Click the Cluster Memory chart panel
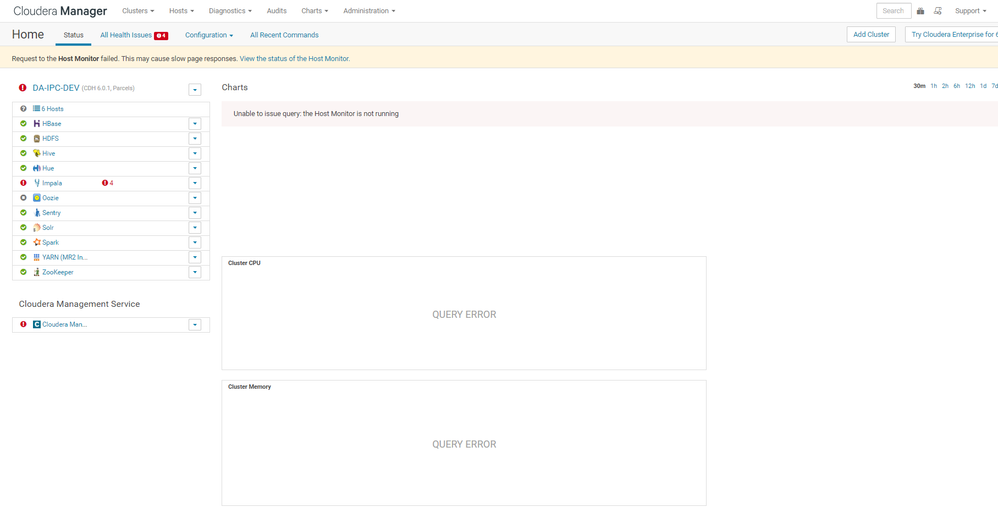 click(464, 443)
